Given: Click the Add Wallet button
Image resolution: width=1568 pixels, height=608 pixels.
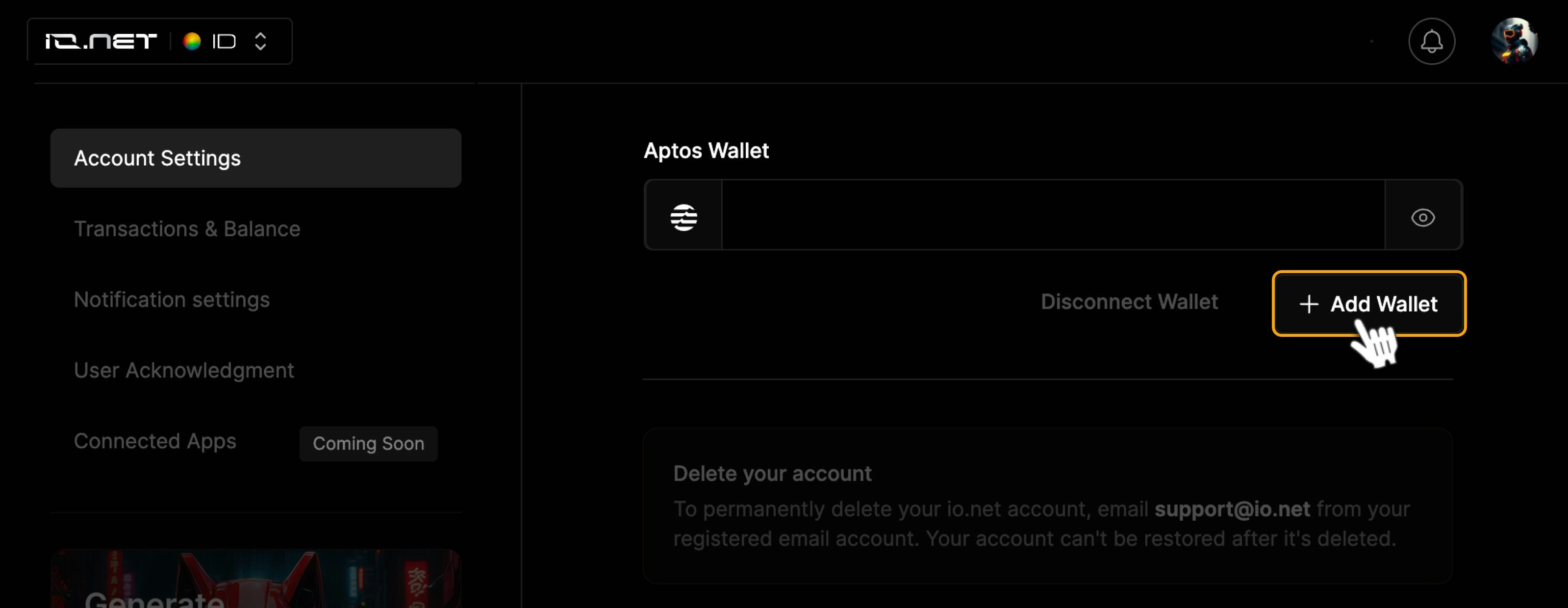Looking at the screenshot, I should (x=1369, y=304).
